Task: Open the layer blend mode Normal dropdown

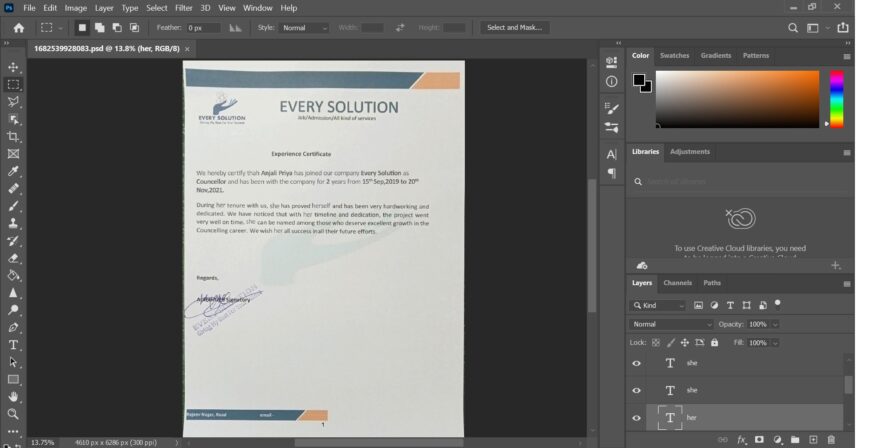Action: click(x=671, y=324)
